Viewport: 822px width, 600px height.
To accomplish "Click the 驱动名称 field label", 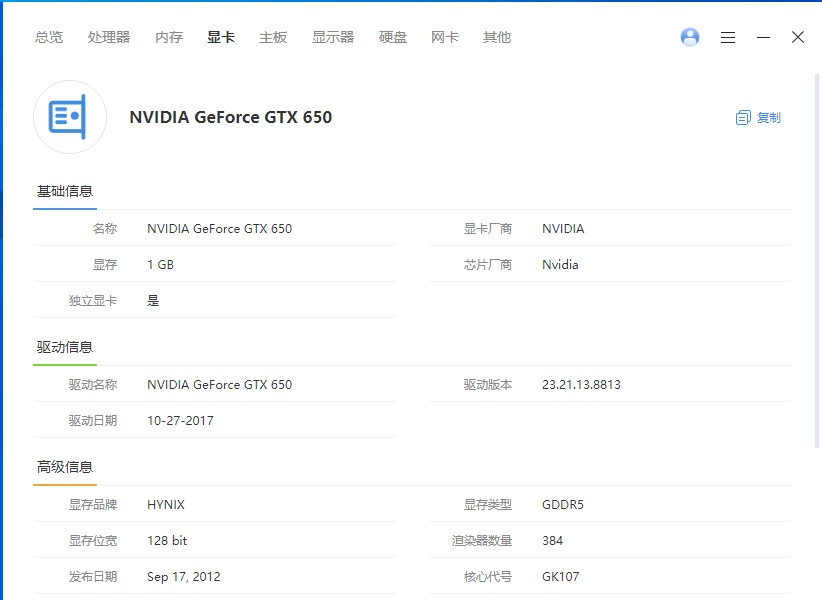I will [x=93, y=385].
